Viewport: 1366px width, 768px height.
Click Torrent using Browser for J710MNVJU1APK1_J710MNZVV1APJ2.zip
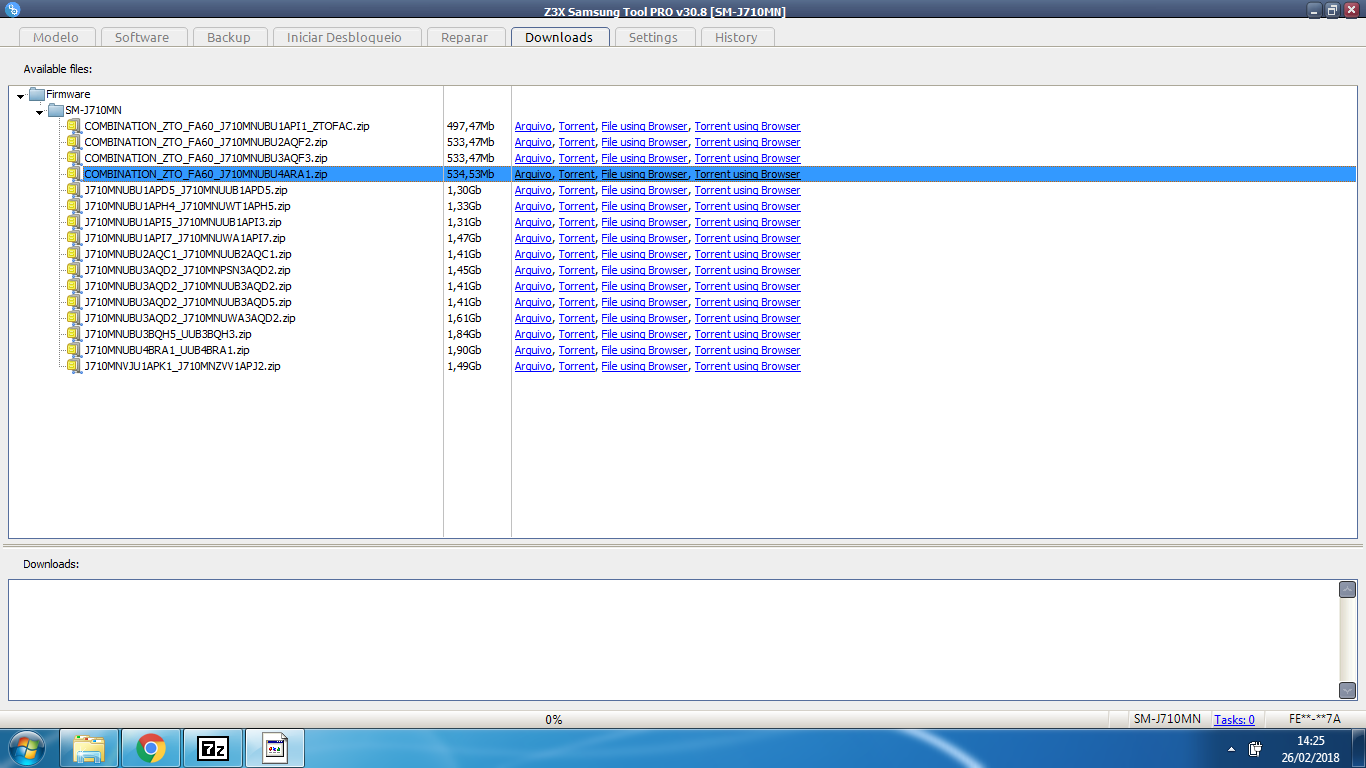point(747,366)
